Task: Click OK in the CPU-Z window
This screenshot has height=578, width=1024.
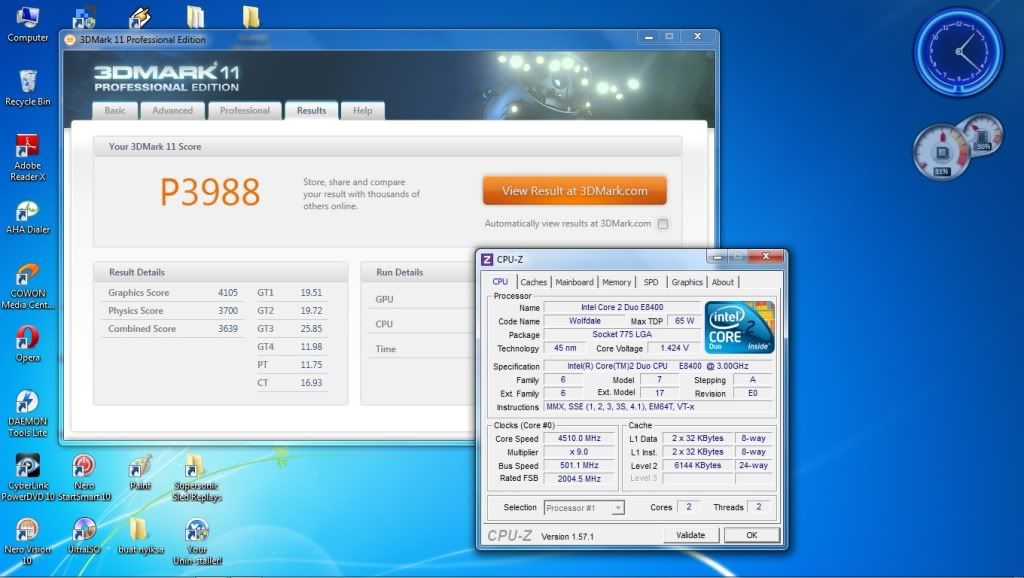Action: coord(752,535)
